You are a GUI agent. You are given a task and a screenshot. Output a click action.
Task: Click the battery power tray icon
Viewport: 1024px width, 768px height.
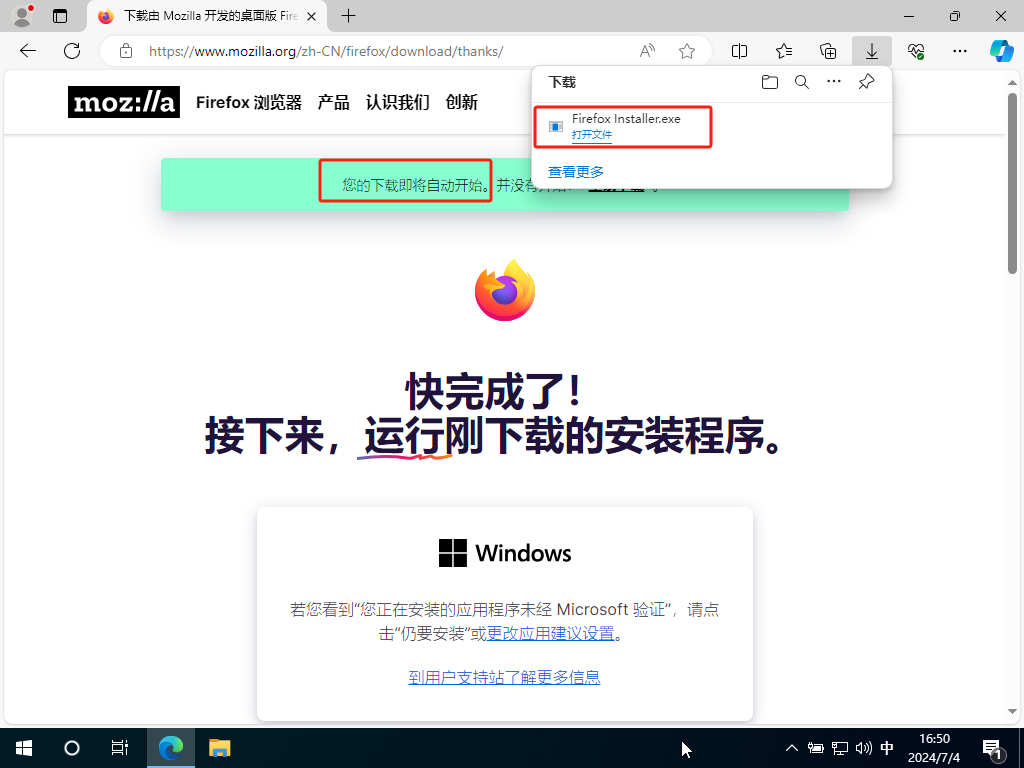click(x=816, y=748)
